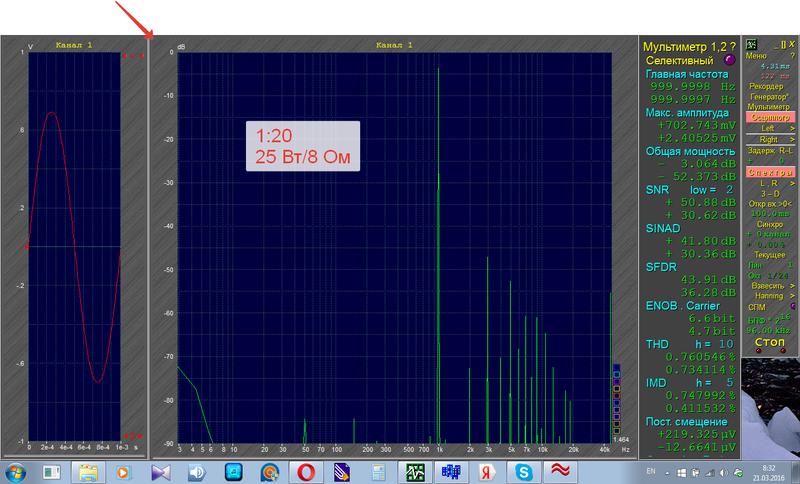Image resolution: width=800 pixels, height=484 pixels.
Task: Open Windows Explorer from the taskbar
Action: click(x=88, y=472)
